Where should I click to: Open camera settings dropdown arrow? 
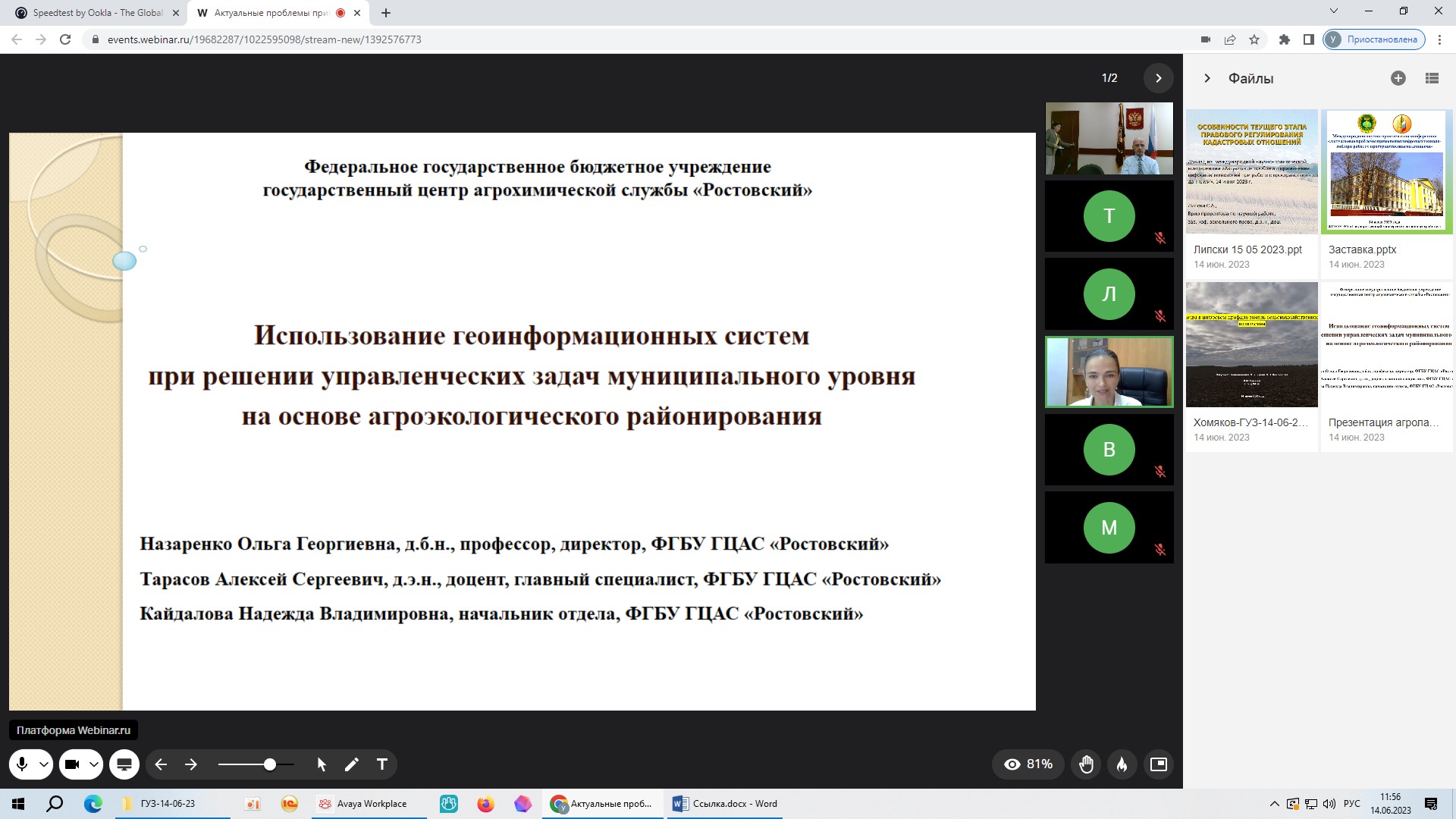pyautogui.click(x=93, y=764)
